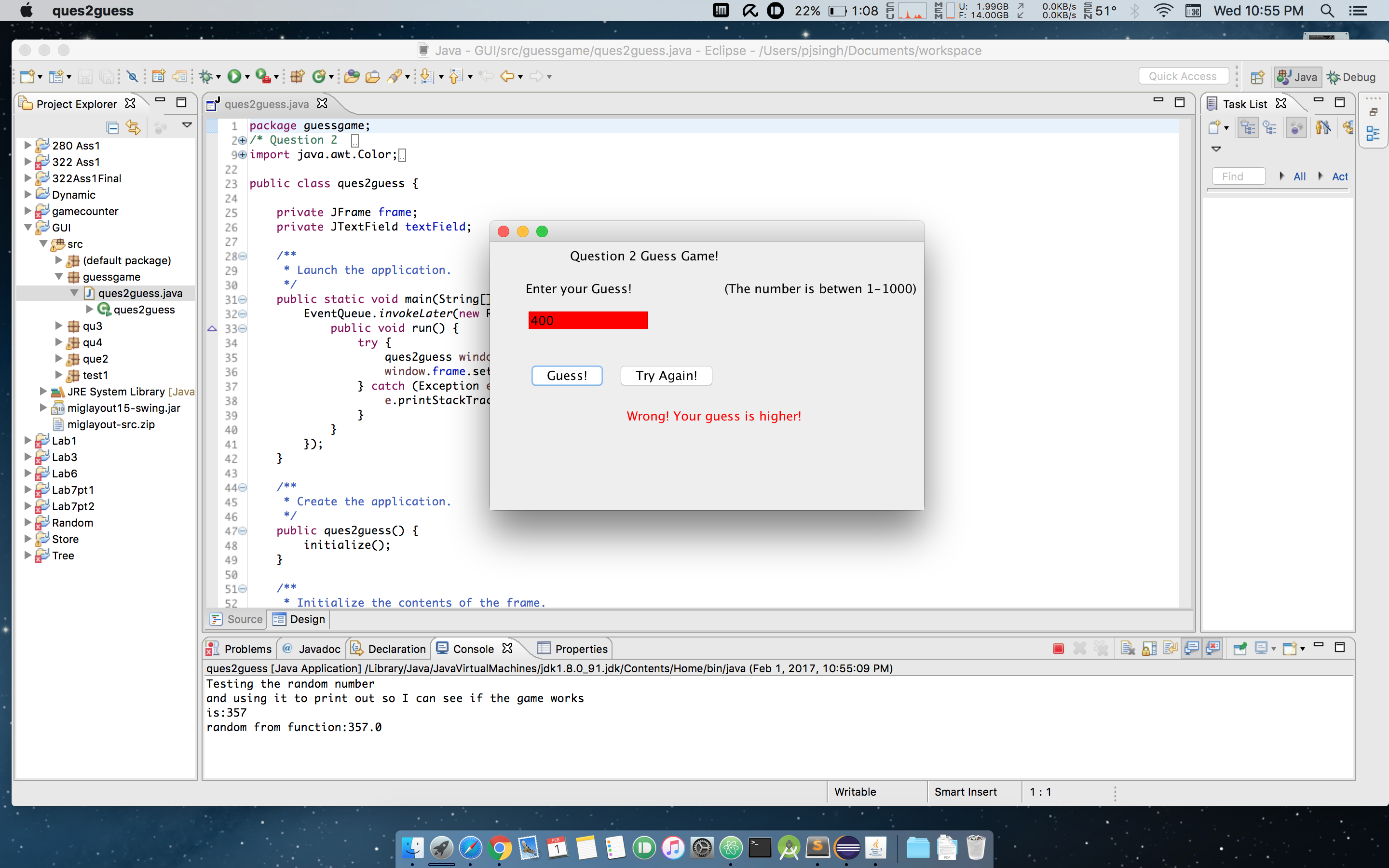1389x868 pixels.
Task: Click the Clear Console icon
Action: 1128,649
